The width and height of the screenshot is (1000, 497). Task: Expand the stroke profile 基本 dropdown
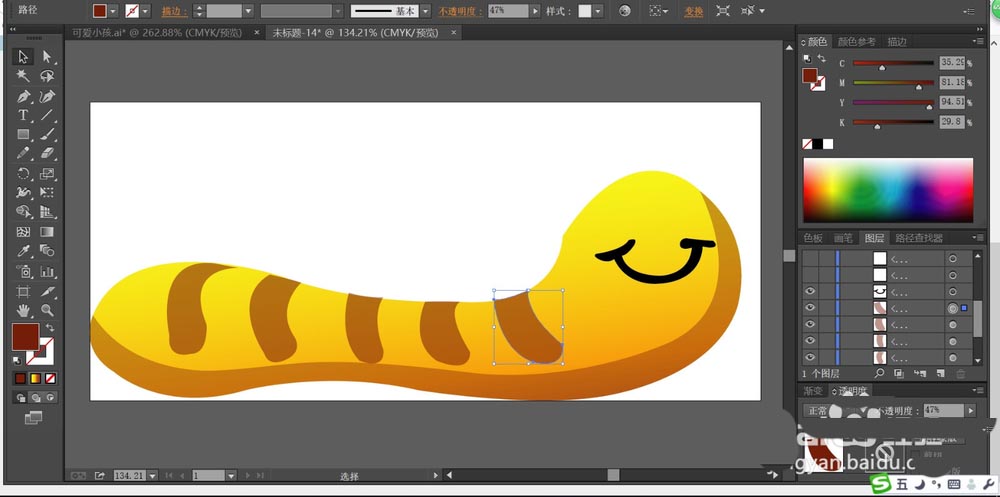425,11
